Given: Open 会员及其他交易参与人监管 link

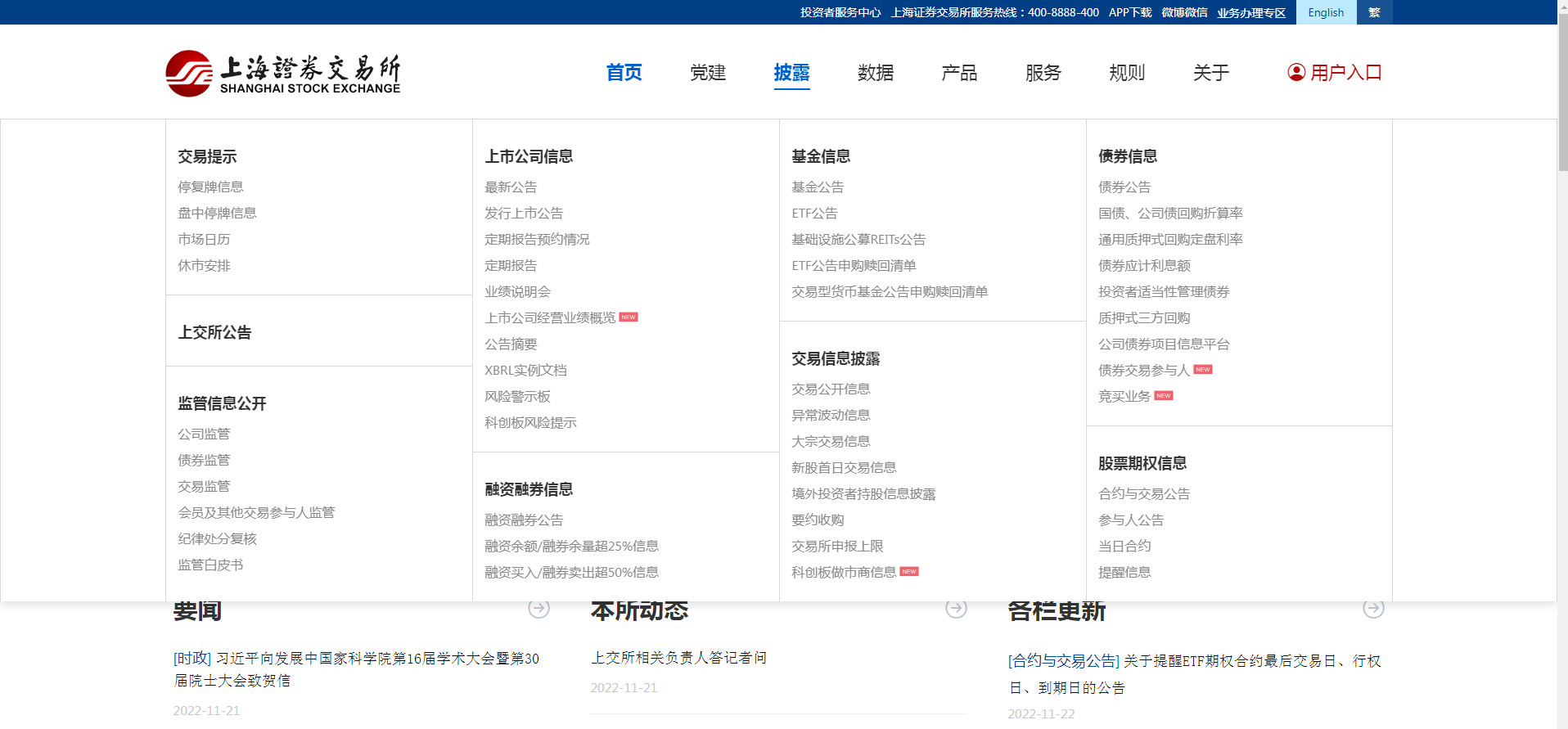Looking at the screenshot, I should click(x=256, y=512).
